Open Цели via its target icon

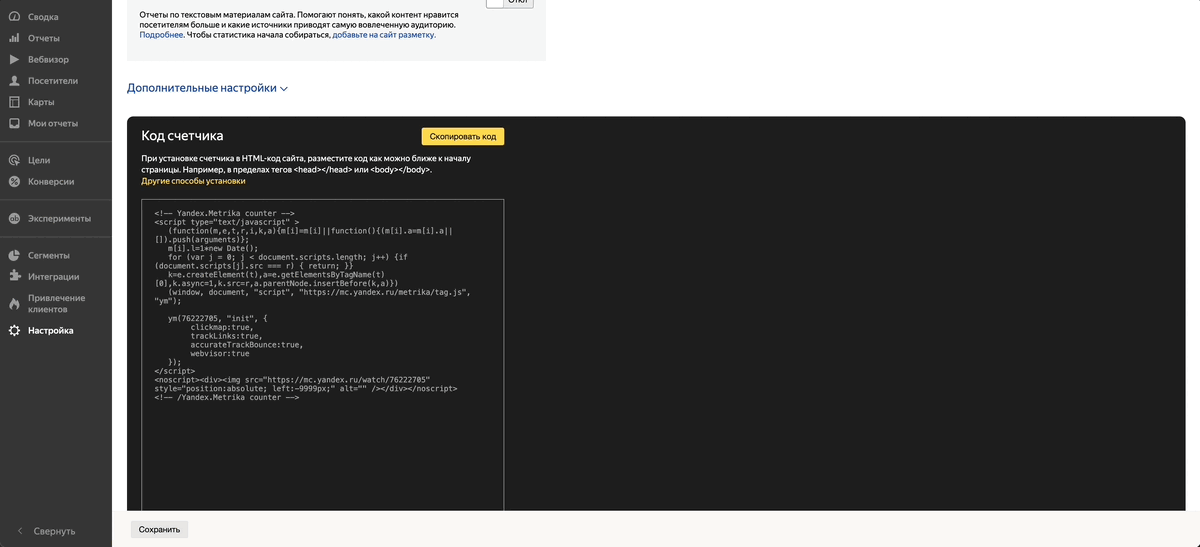[15, 160]
